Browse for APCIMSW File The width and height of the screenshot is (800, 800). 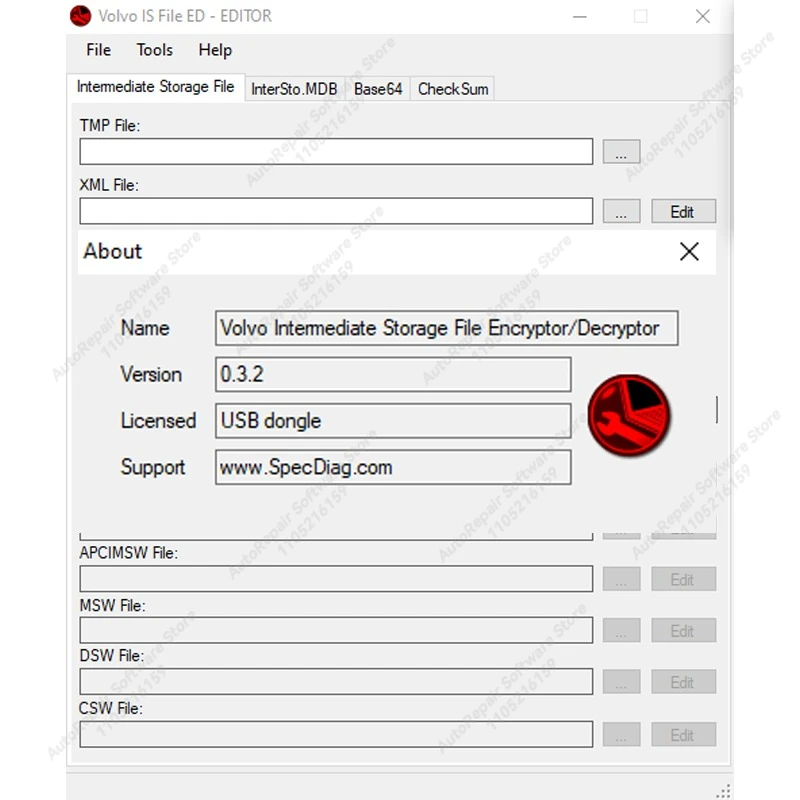(621, 579)
